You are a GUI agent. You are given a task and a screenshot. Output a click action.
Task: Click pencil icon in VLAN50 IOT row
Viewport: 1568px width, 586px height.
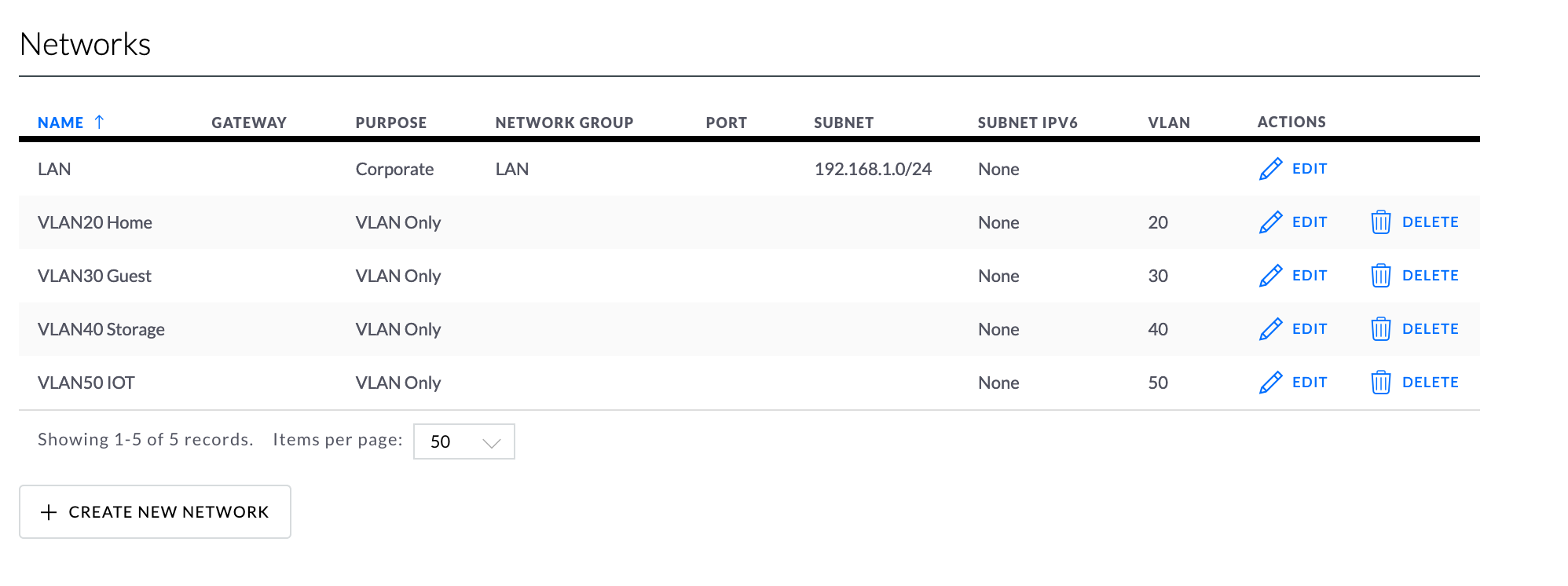[x=1270, y=383]
